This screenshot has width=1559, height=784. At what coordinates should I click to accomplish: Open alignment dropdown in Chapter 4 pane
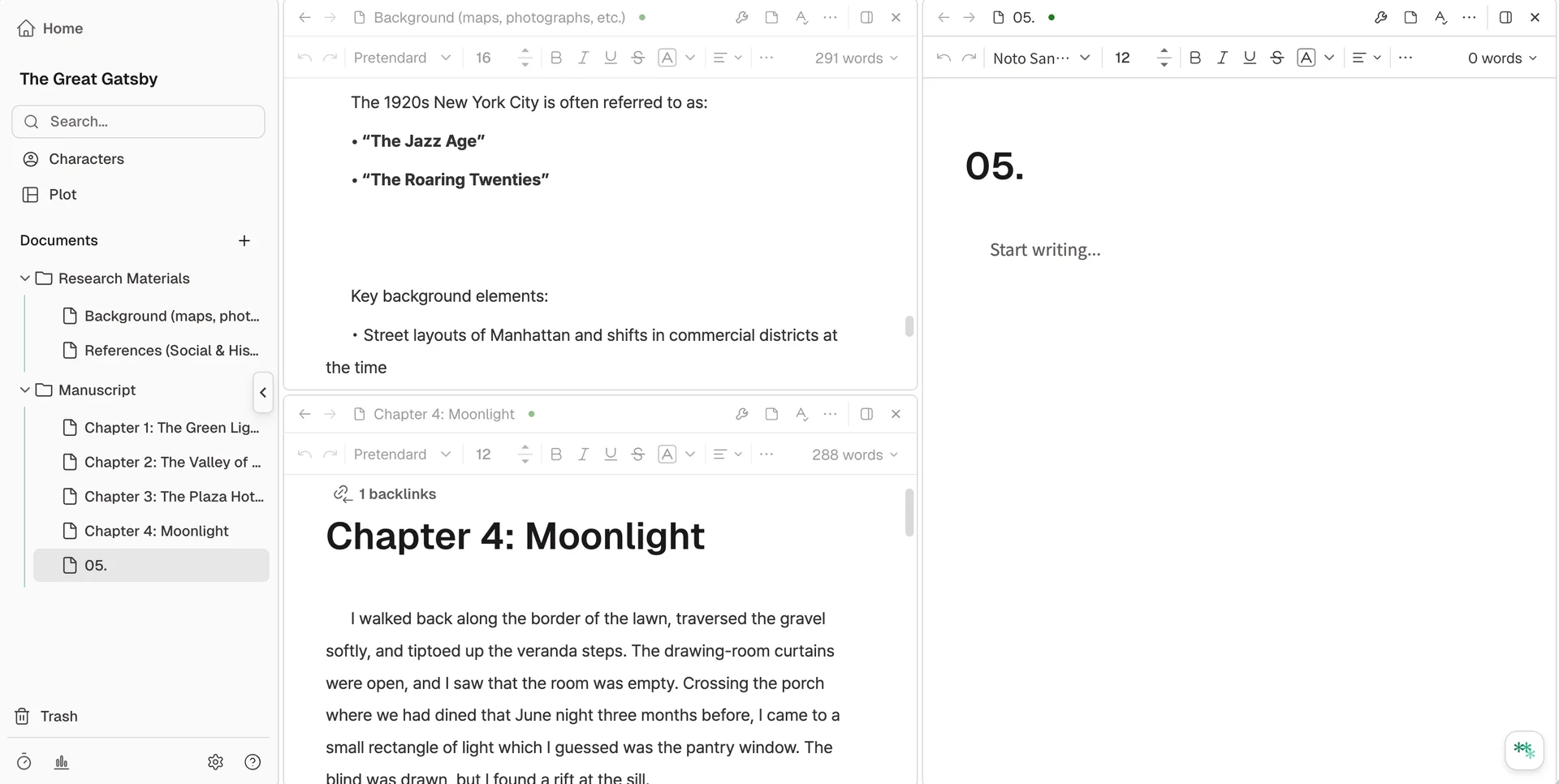(x=728, y=454)
